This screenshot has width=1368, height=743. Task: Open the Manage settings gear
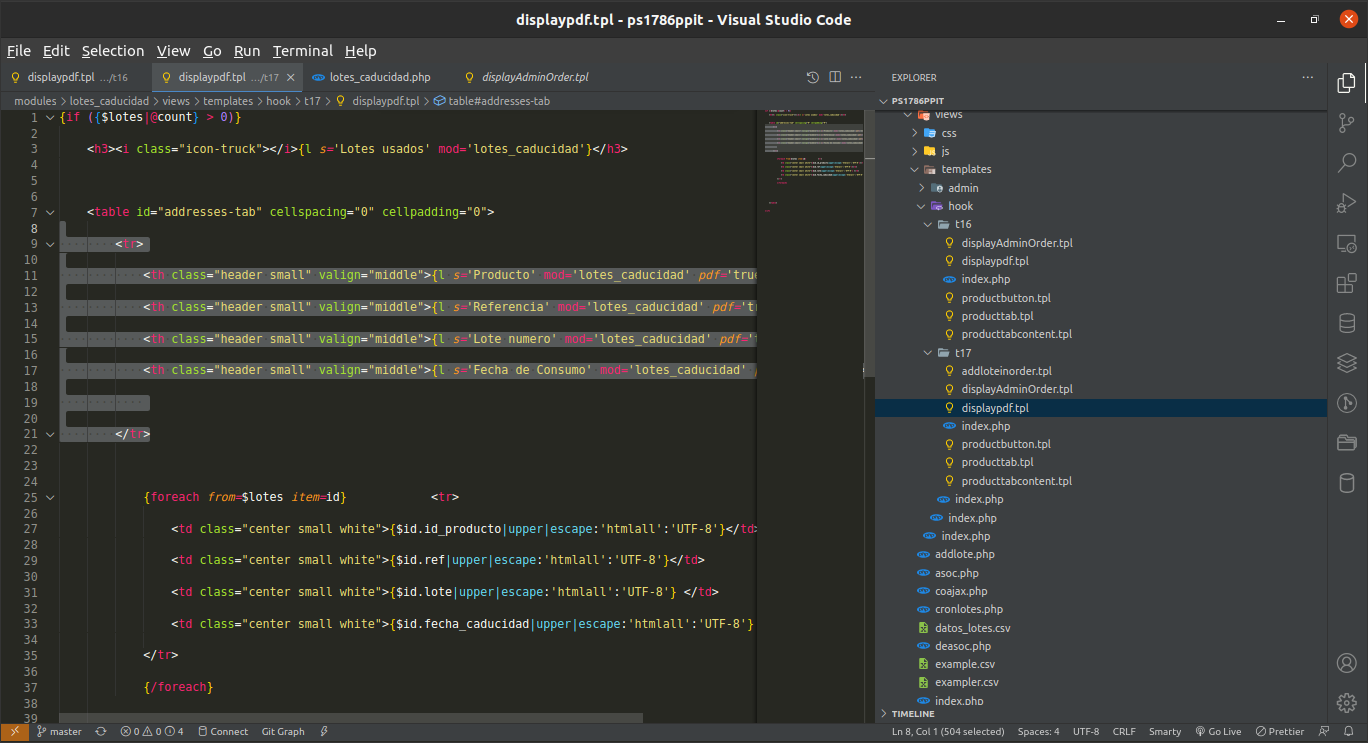[x=1346, y=702]
